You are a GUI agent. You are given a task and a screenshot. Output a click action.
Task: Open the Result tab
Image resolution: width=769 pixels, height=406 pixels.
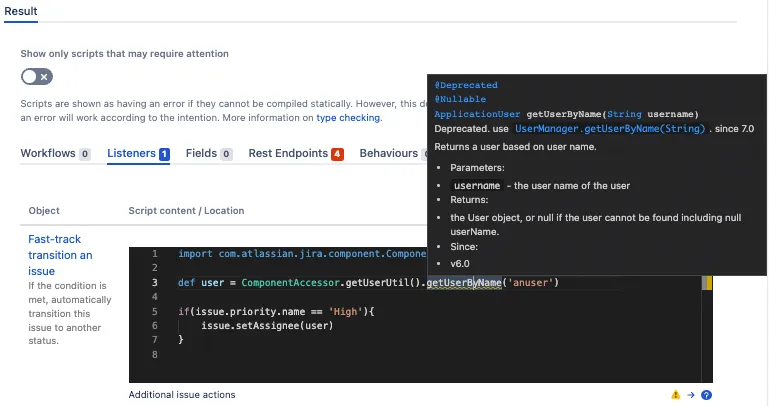pos(21,11)
